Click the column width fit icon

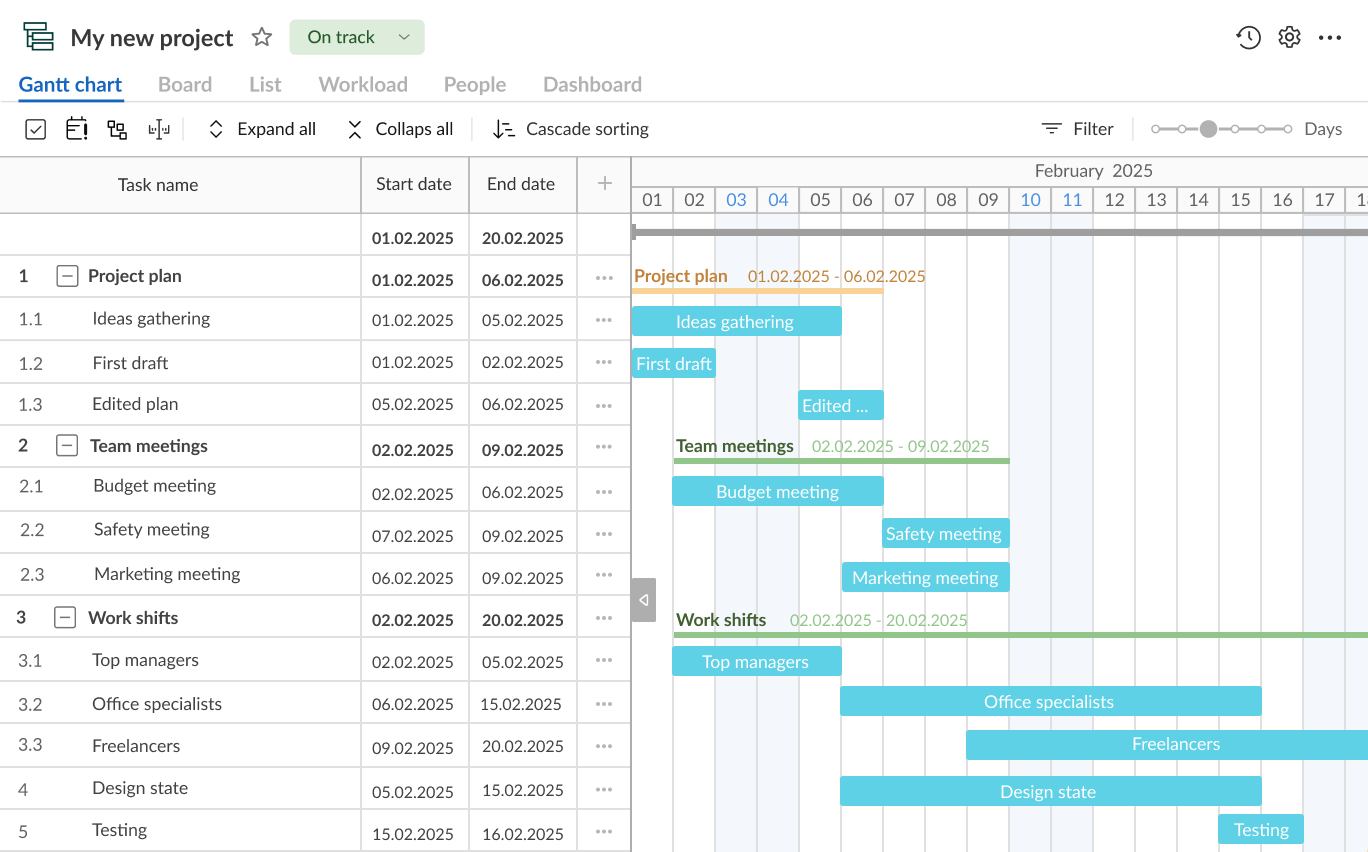159,129
